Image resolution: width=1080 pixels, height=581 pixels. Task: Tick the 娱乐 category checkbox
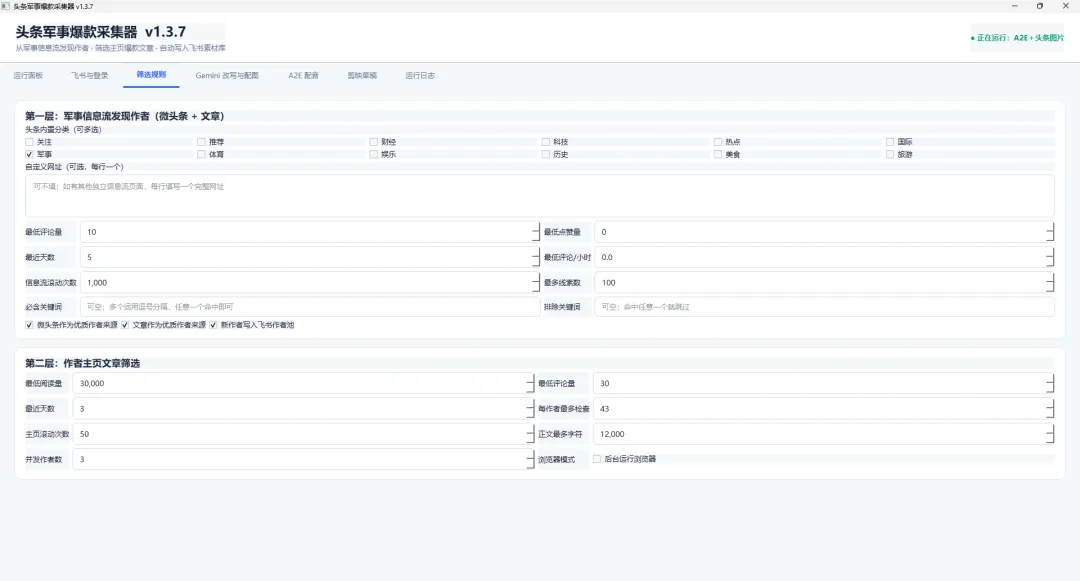point(373,154)
